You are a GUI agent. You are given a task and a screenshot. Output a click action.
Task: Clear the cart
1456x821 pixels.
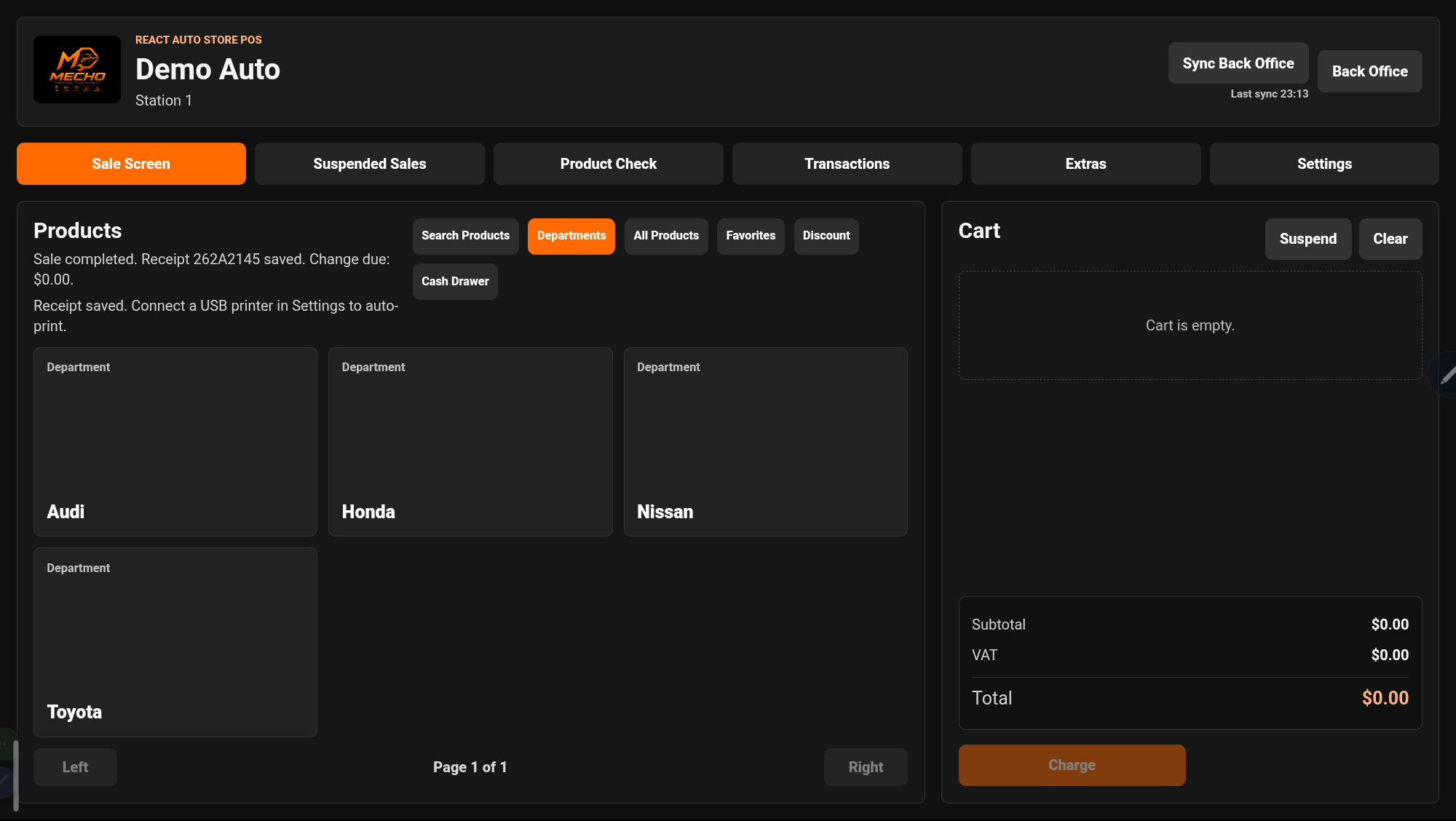point(1390,239)
